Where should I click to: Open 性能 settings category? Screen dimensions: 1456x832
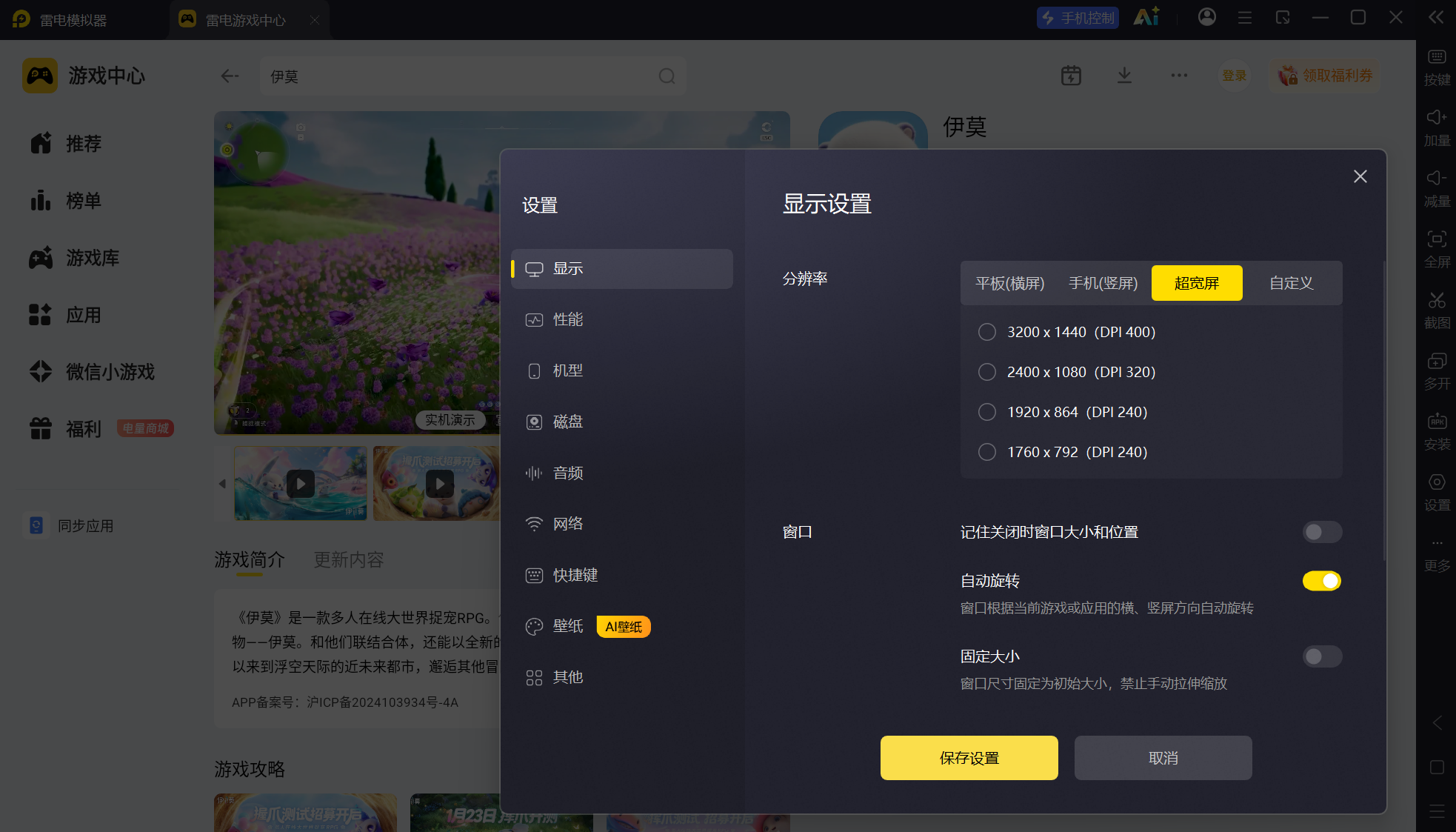pyautogui.click(x=622, y=320)
